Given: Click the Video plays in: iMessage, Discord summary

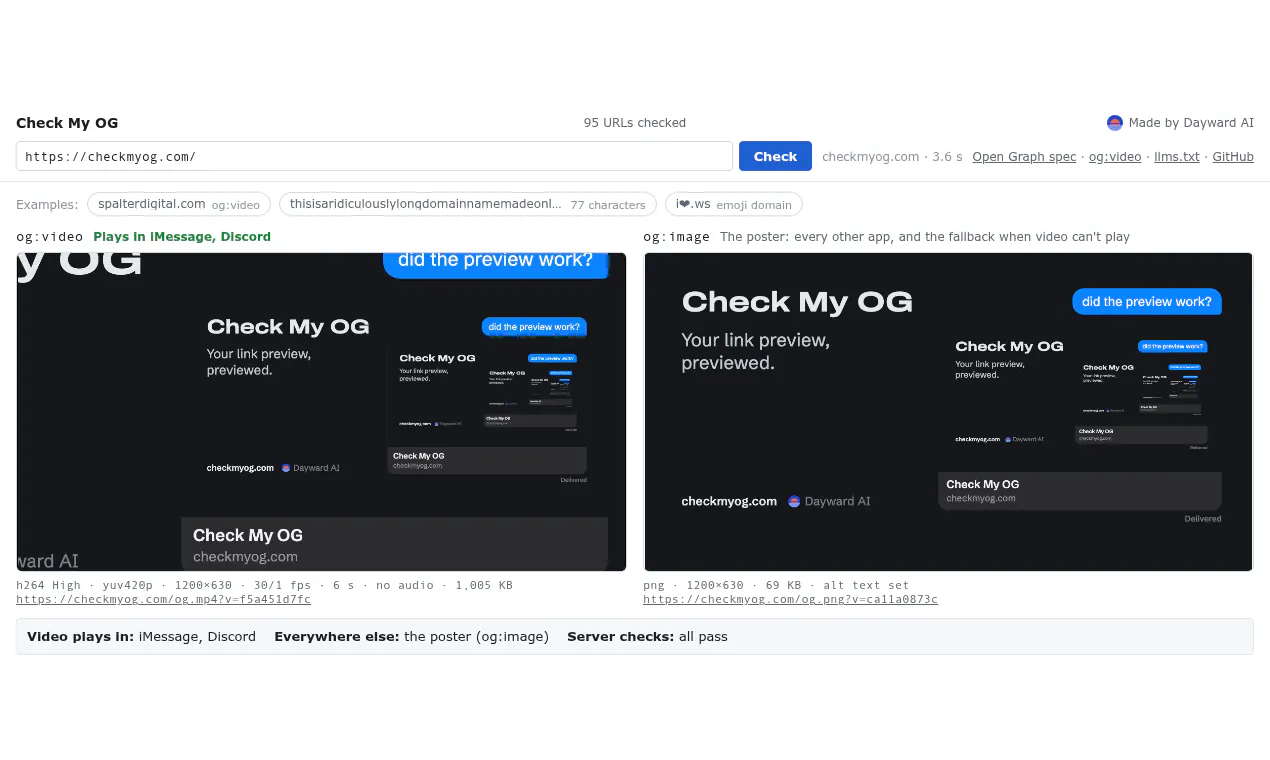Looking at the screenshot, I should [x=141, y=636].
